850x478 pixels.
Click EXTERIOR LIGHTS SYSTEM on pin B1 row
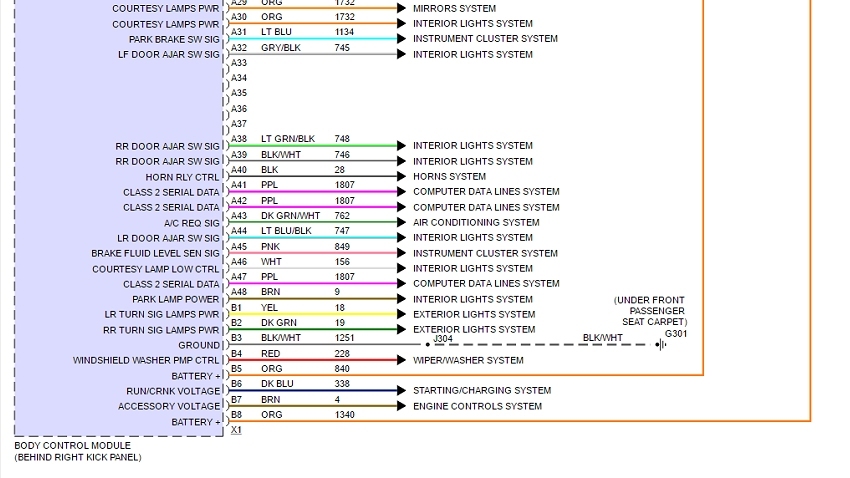coord(474,315)
